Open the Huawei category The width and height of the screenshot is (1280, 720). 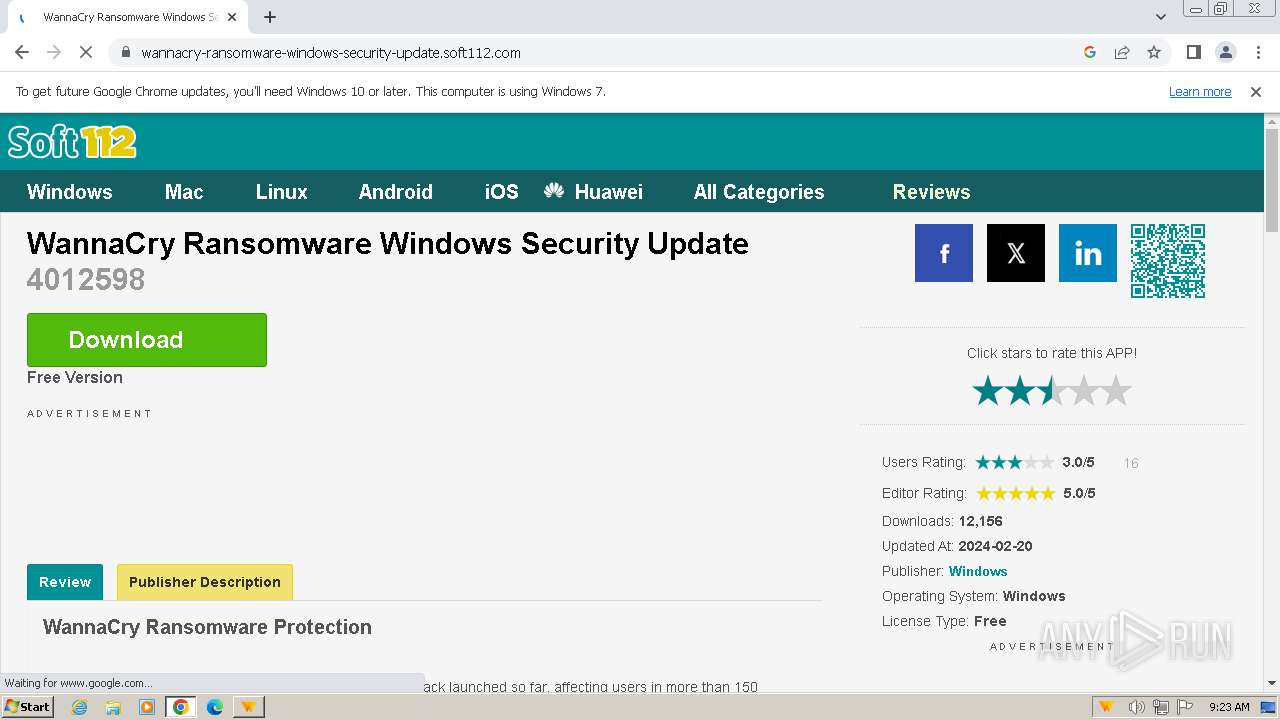click(594, 192)
